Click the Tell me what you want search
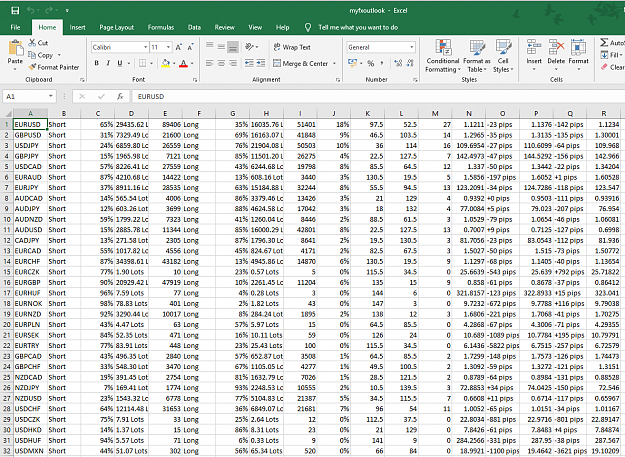Viewport: 625px width, 457px height. [x=358, y=27]
